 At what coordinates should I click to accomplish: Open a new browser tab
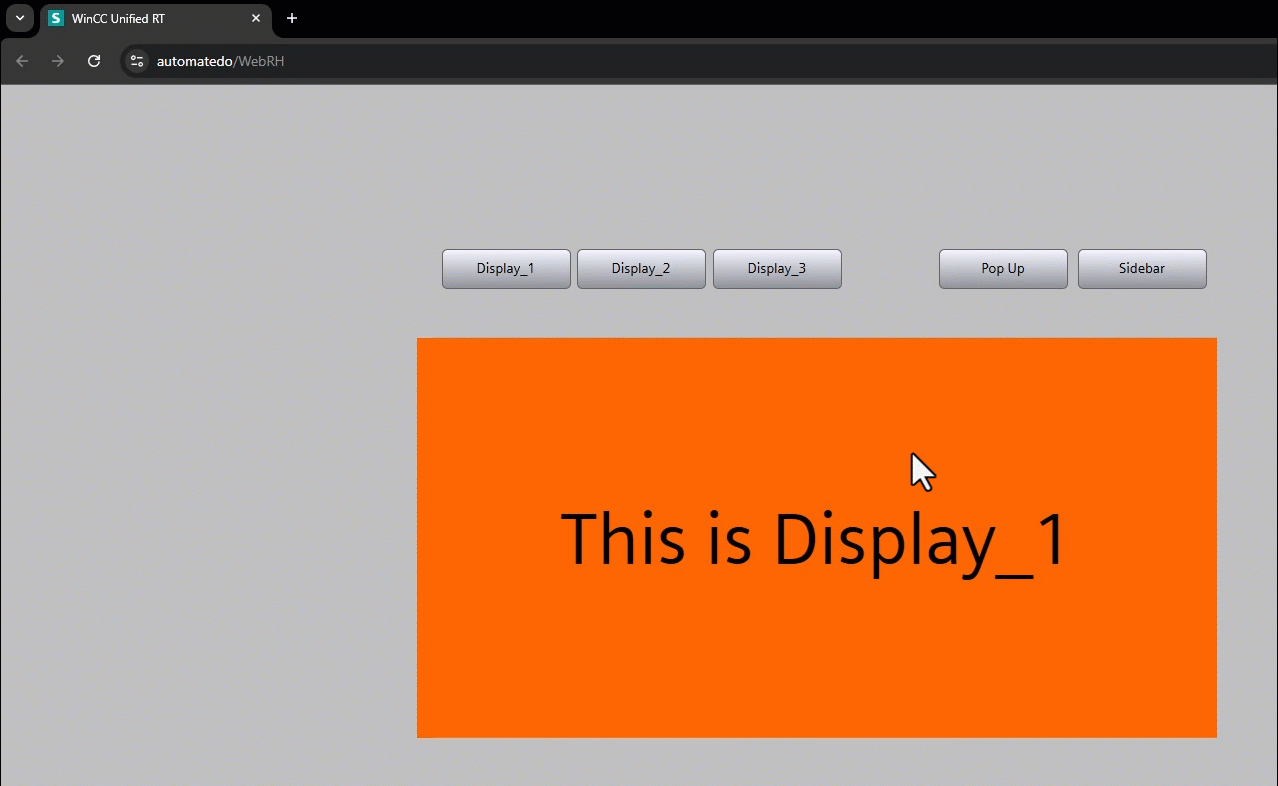[292, 18]
